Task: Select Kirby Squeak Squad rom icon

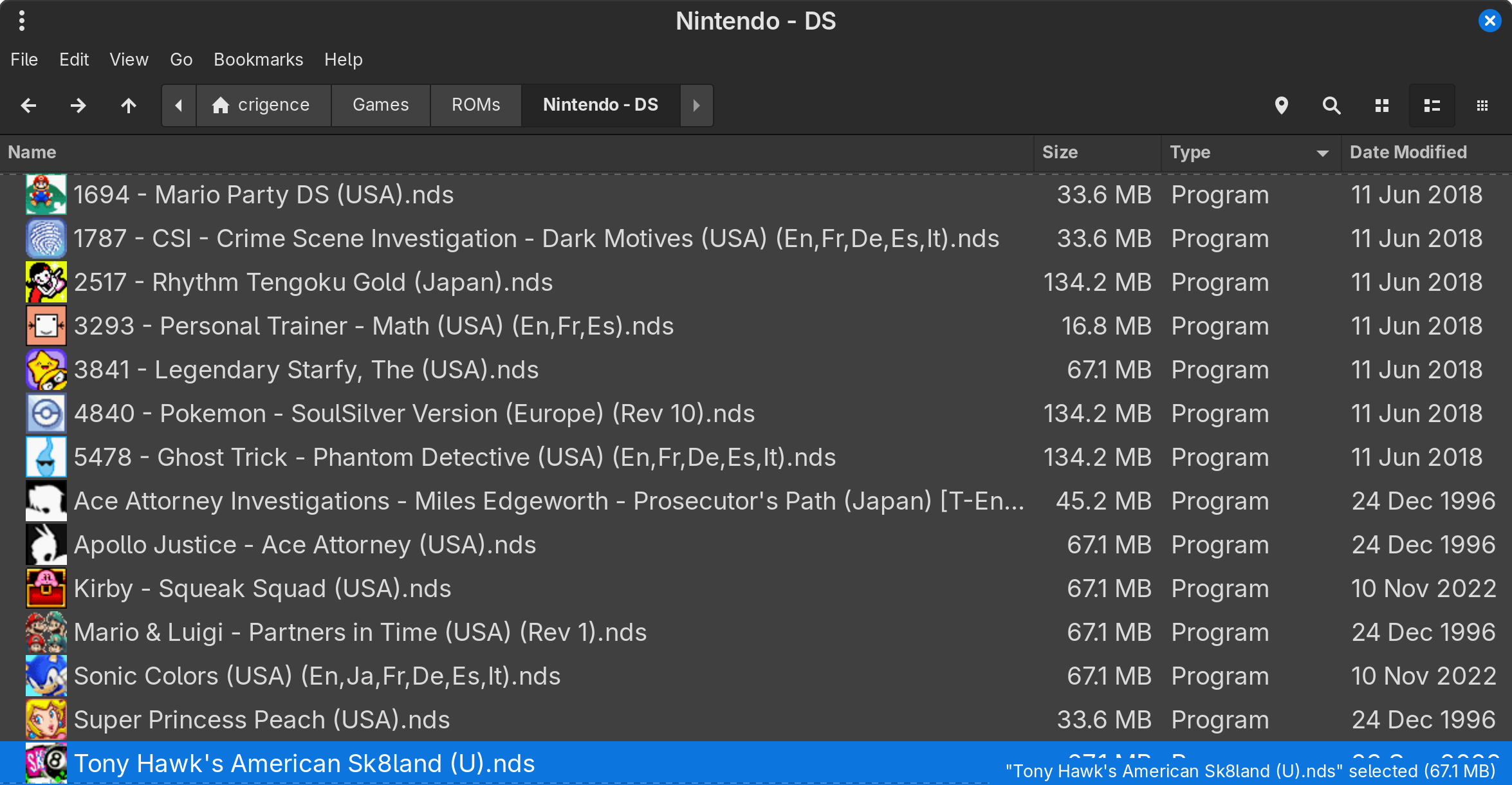Action: click(x=46, y=588)
